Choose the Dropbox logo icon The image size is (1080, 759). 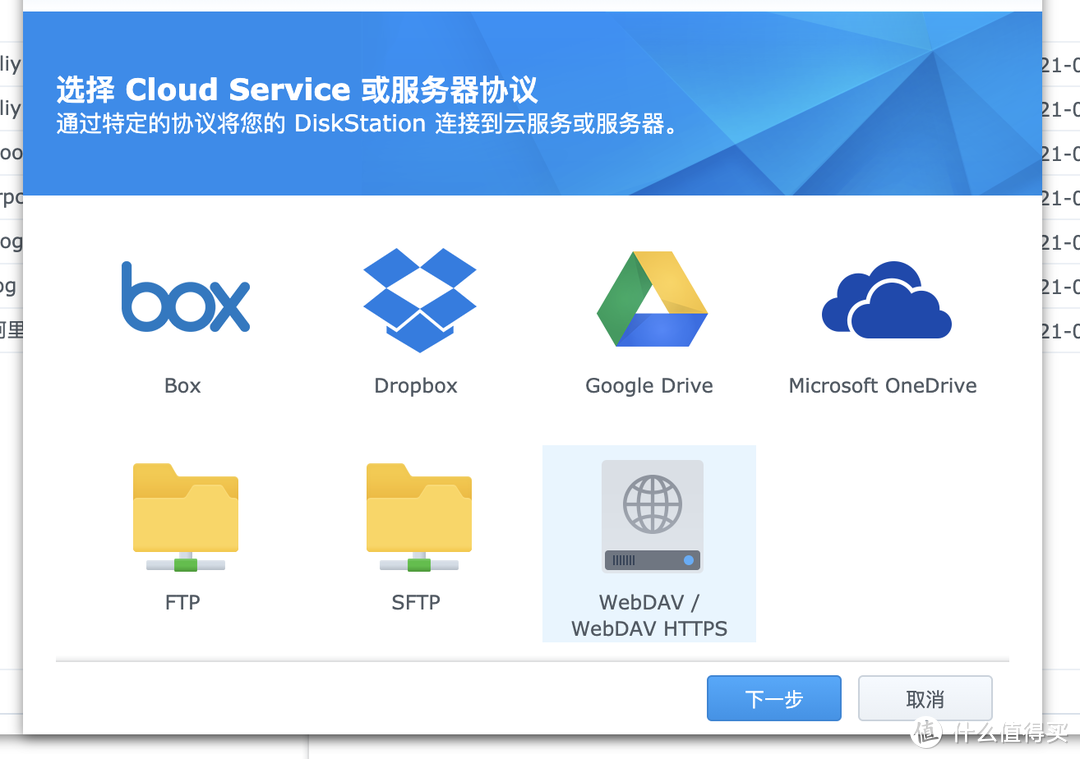tap(419, 300)
